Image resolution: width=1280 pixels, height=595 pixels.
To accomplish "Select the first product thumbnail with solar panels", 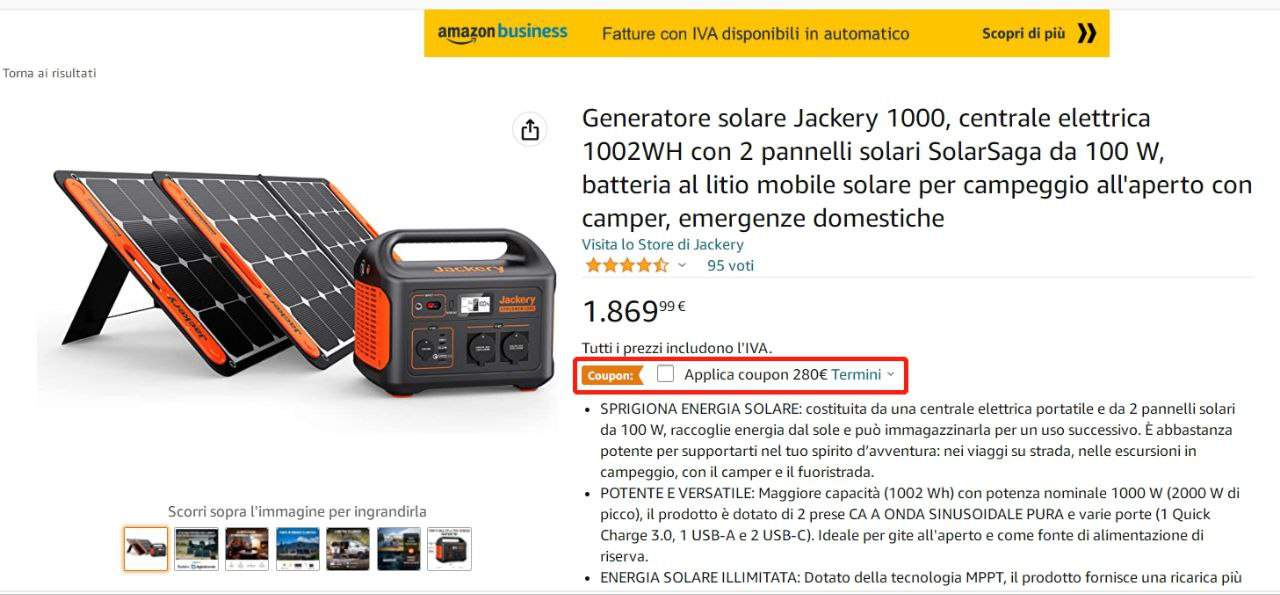I will (x=146, y=549).
